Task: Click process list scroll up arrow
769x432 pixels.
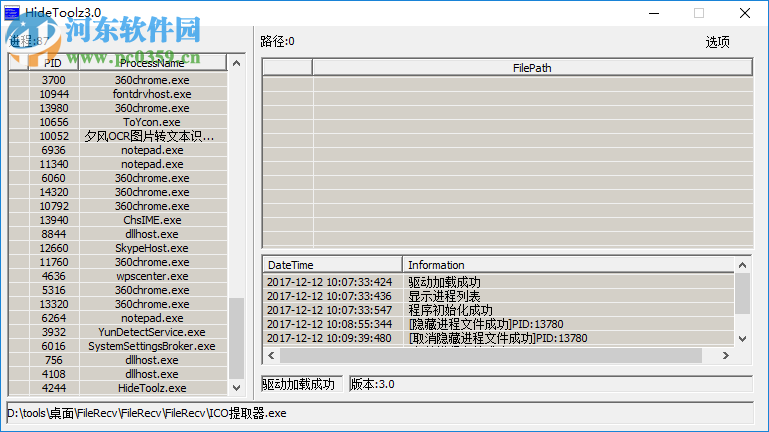Action: (236, 63)
